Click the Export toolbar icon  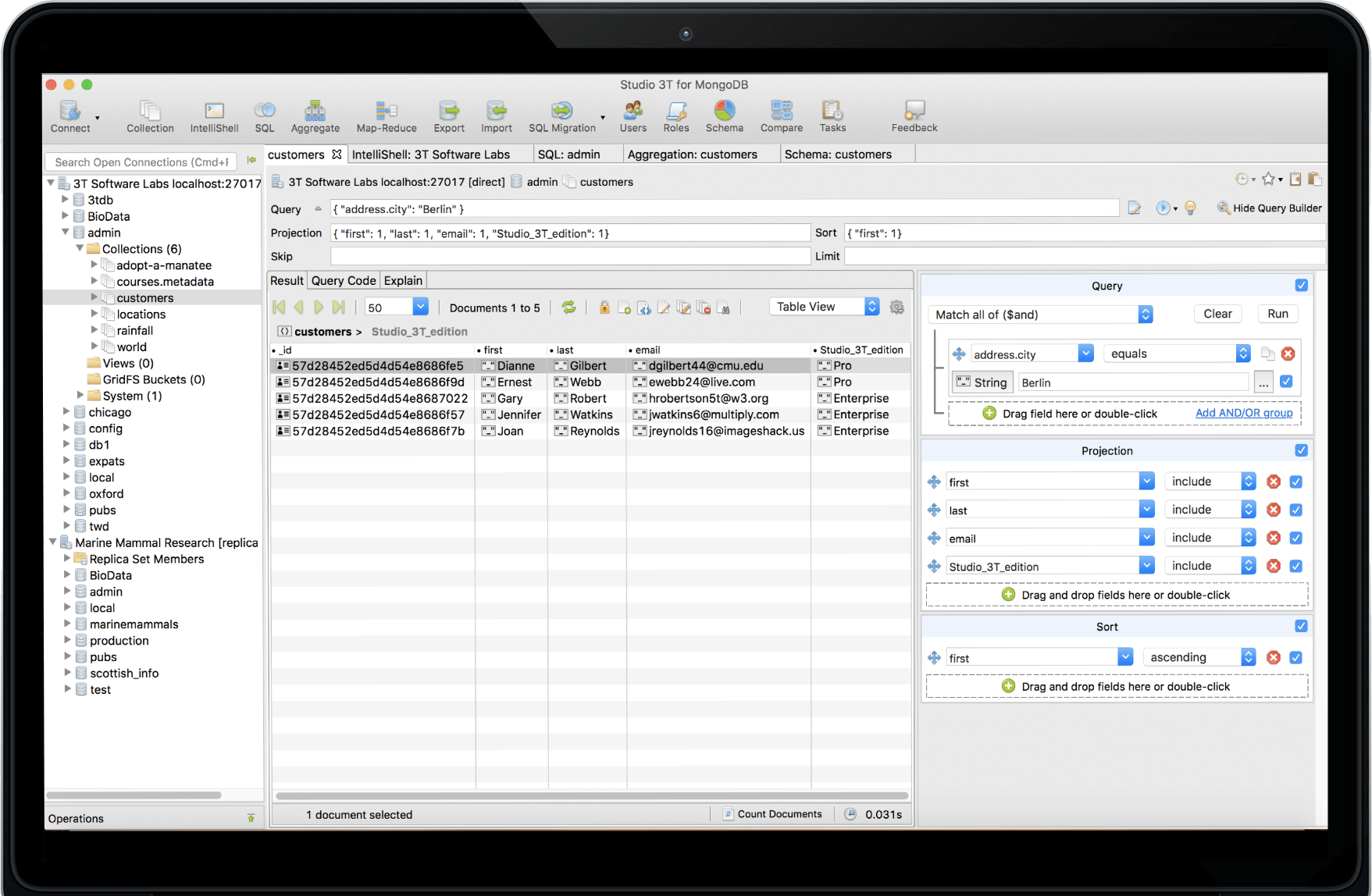click(449, 116)
